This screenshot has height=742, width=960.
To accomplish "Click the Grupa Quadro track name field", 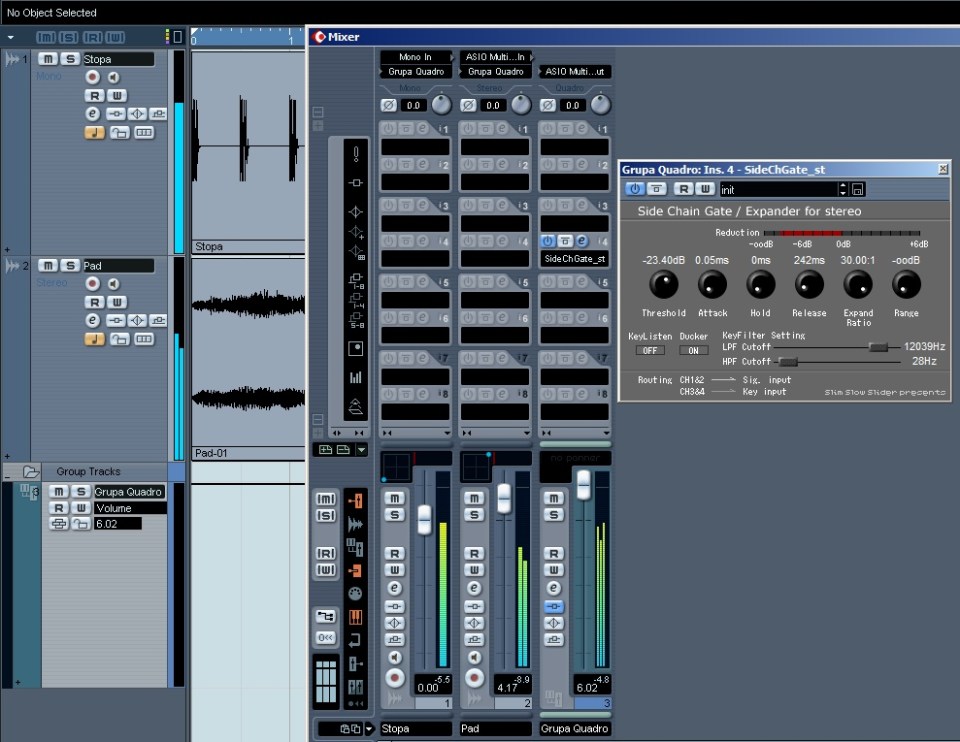I will tap(128, 491).
